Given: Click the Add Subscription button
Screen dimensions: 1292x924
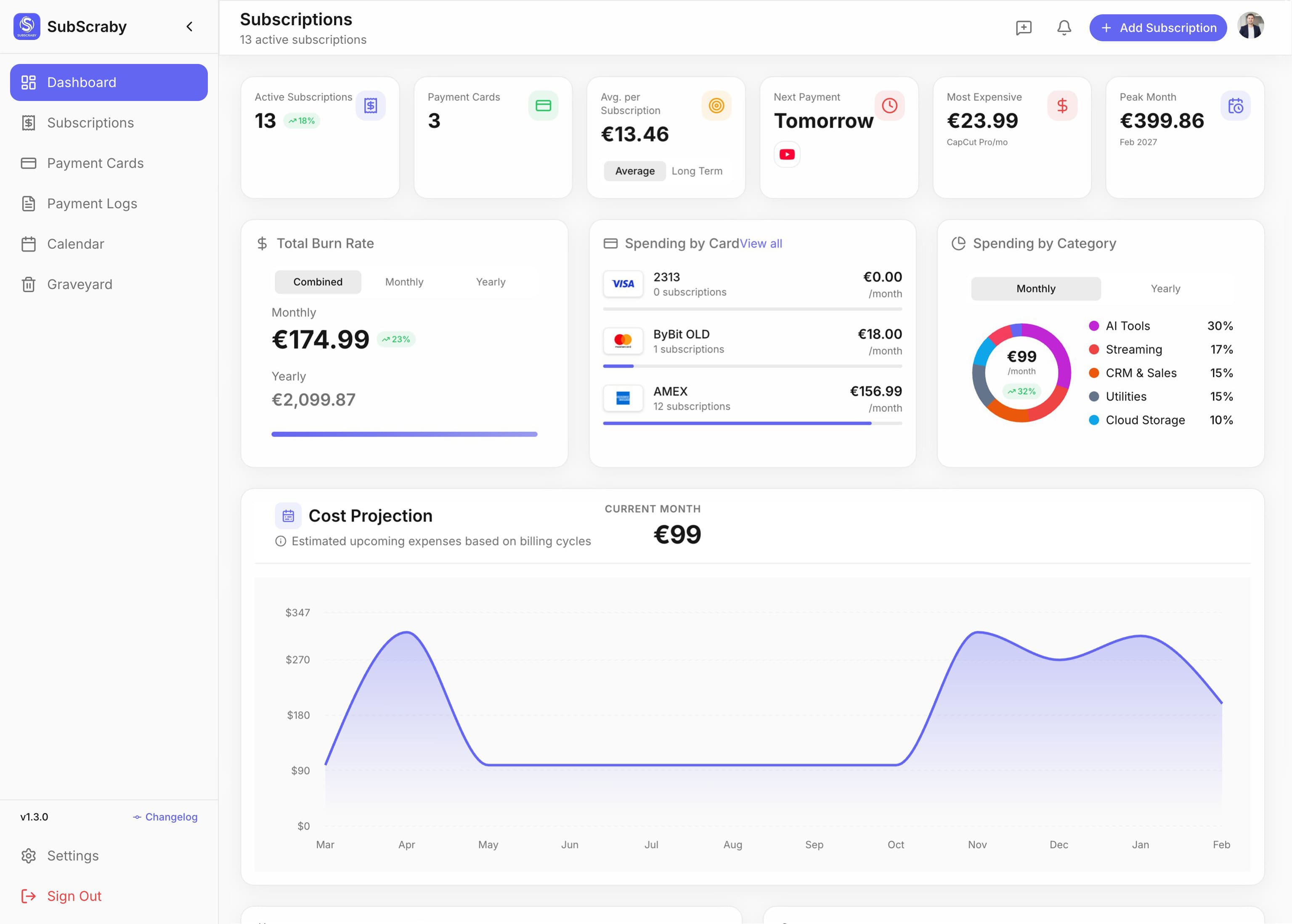Looking at the screenshot, I should [x=1158, y=27].
